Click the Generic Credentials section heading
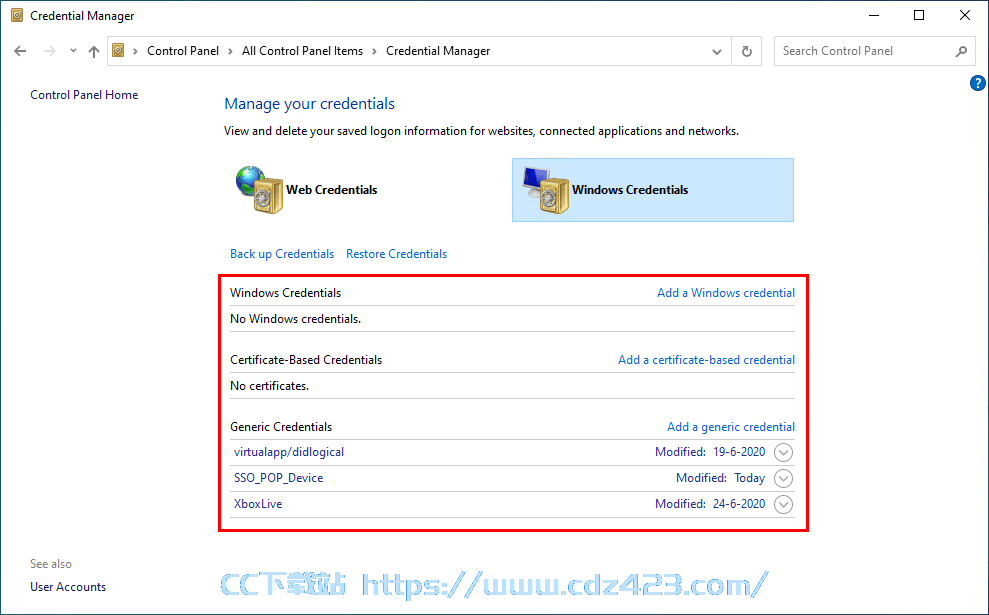 [x=281, y=427]
